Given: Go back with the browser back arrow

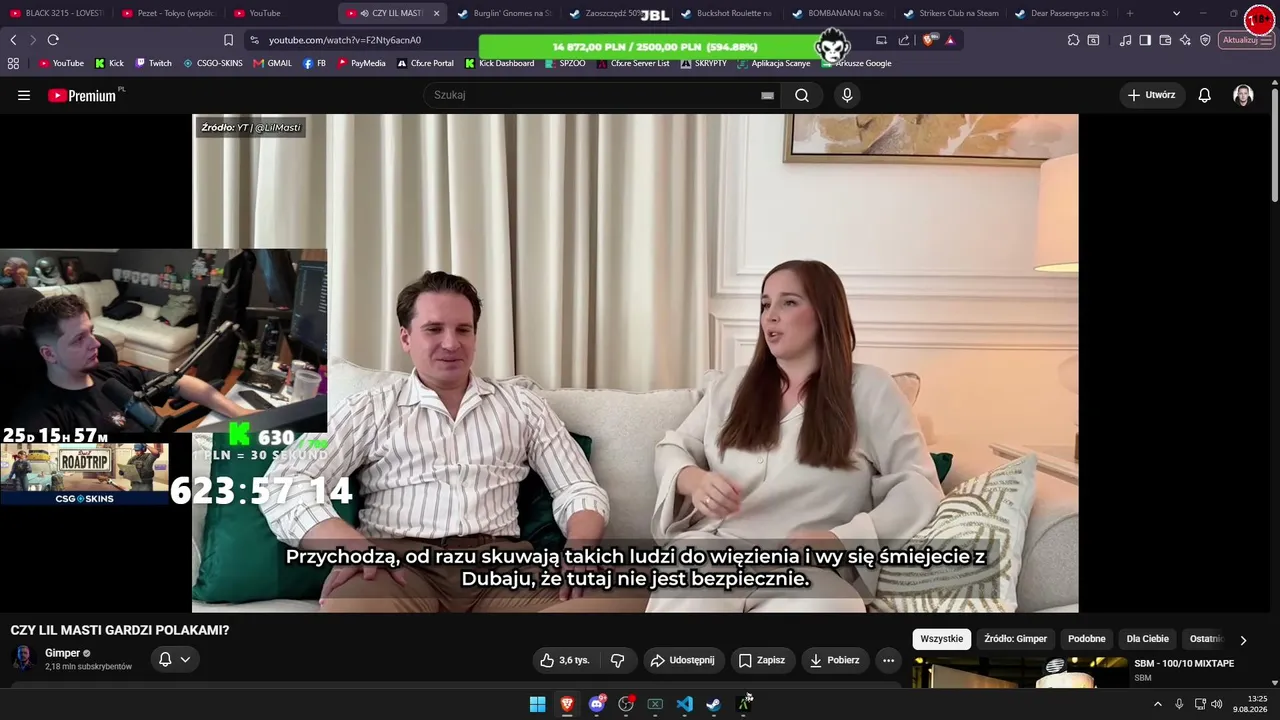Looking at the screenshot, I should [13, 40].
